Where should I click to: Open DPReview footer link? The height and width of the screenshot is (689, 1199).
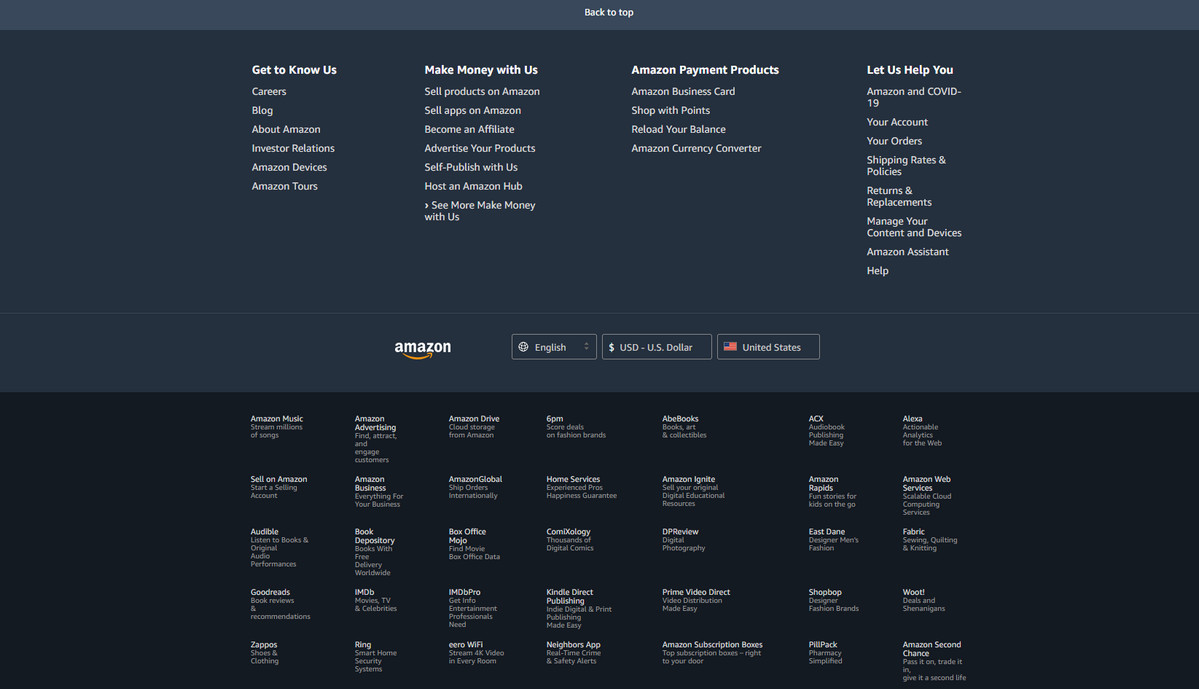click(684, 540)
